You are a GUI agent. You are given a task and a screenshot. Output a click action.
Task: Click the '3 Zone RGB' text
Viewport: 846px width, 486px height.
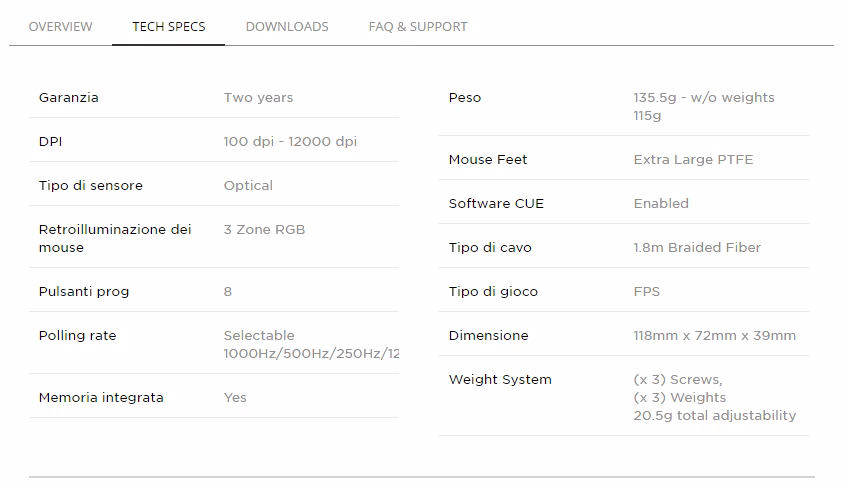(x=264, y=230)
